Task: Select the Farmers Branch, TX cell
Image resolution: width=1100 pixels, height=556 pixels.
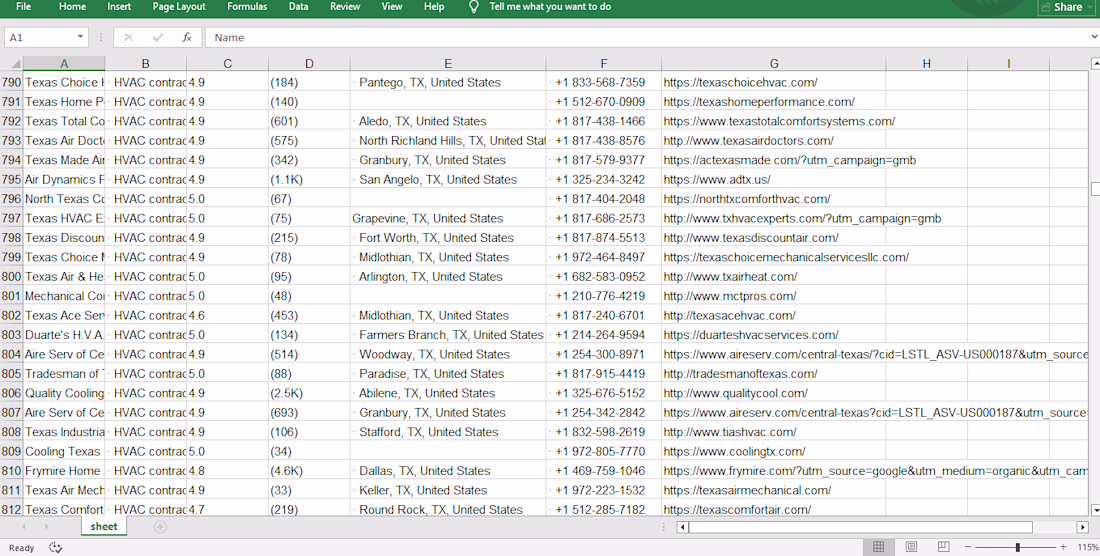Action: tap(448, 335)
